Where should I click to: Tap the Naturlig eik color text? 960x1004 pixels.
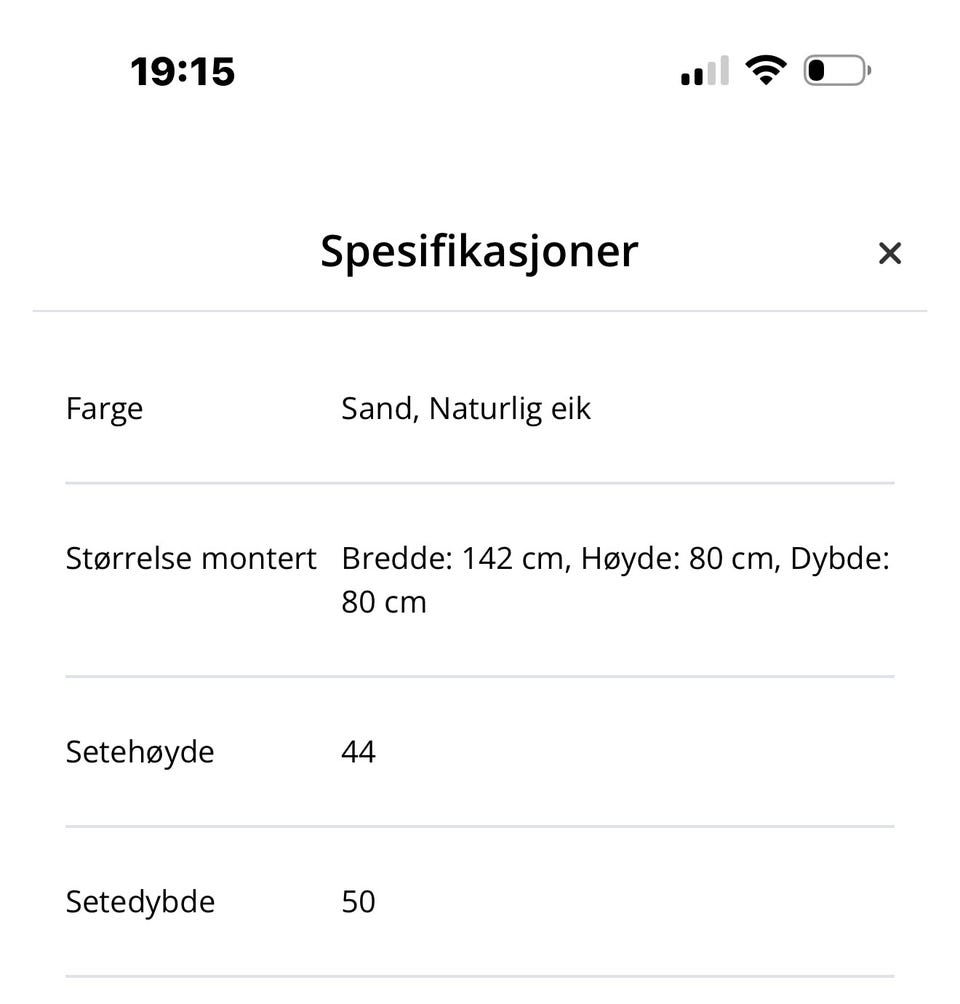[510, 409]
